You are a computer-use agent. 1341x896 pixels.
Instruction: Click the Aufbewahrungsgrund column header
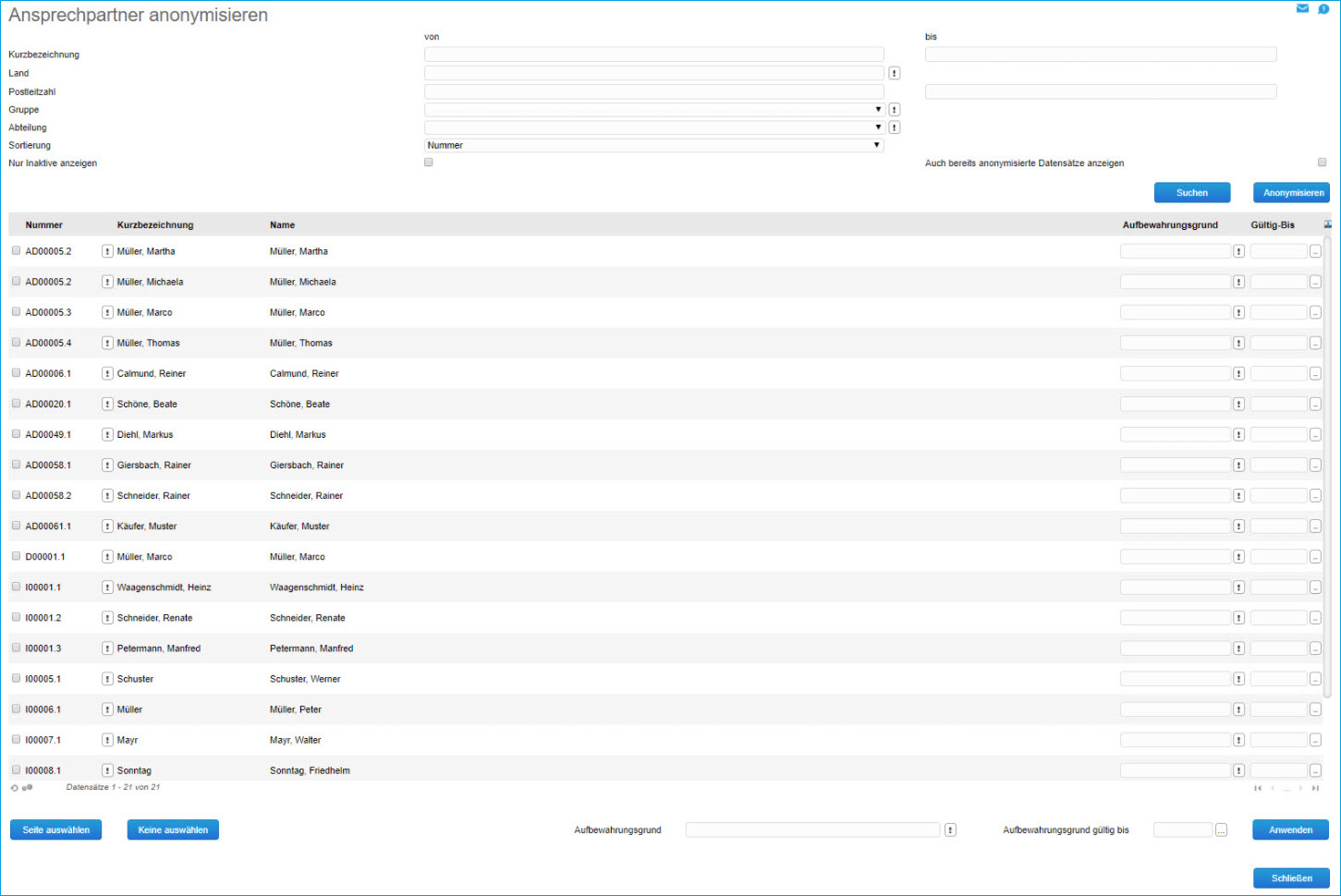coord(1170,225)
